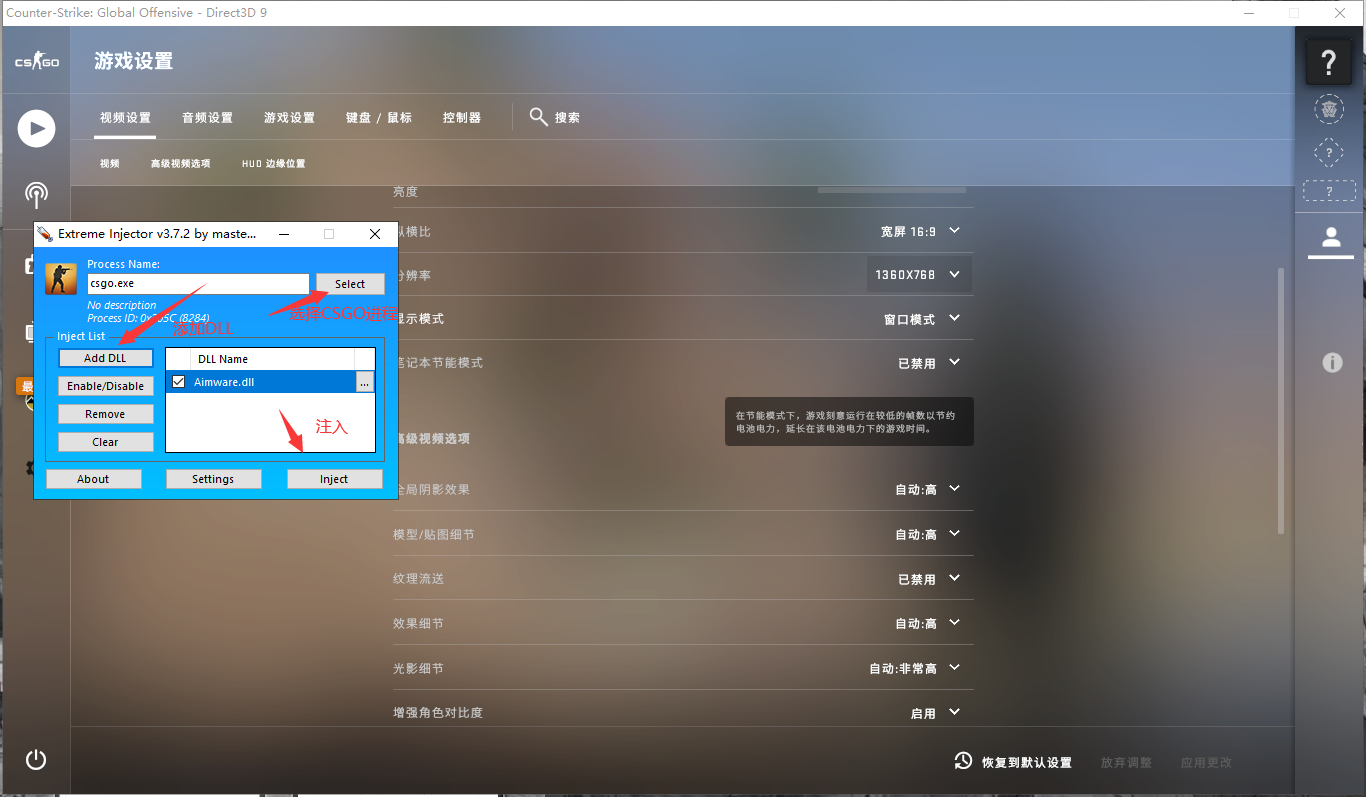The width and height of the screenshot is (1366, 797).
Task: Open the help question mark icon at top right
Action: click(1329, 63)
